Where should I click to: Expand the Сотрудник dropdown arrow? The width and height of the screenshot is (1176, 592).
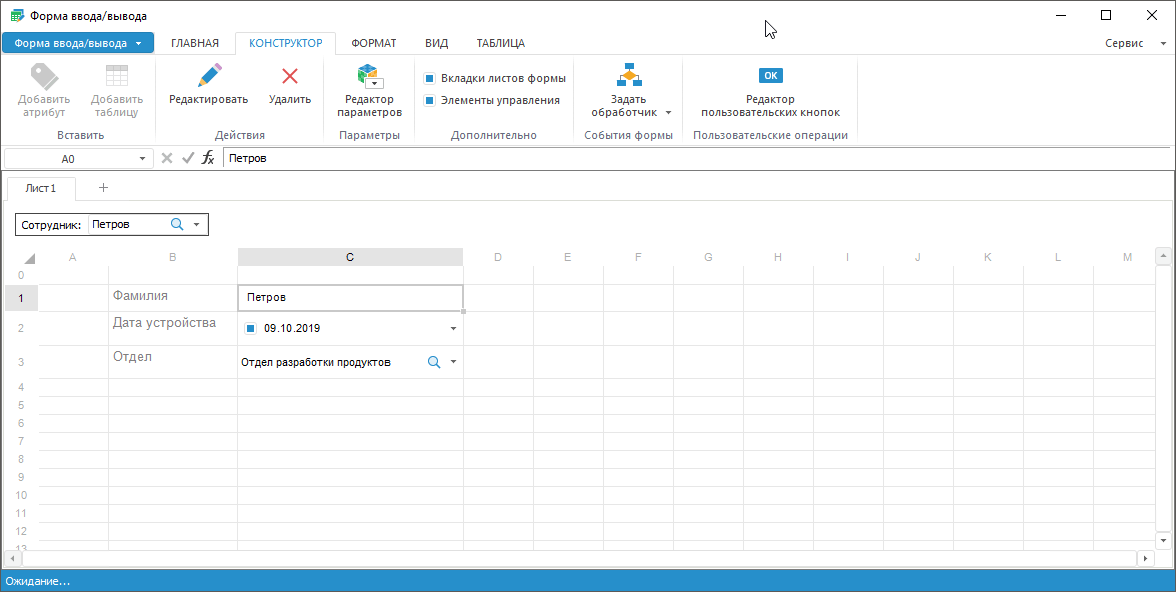(197, 225)
